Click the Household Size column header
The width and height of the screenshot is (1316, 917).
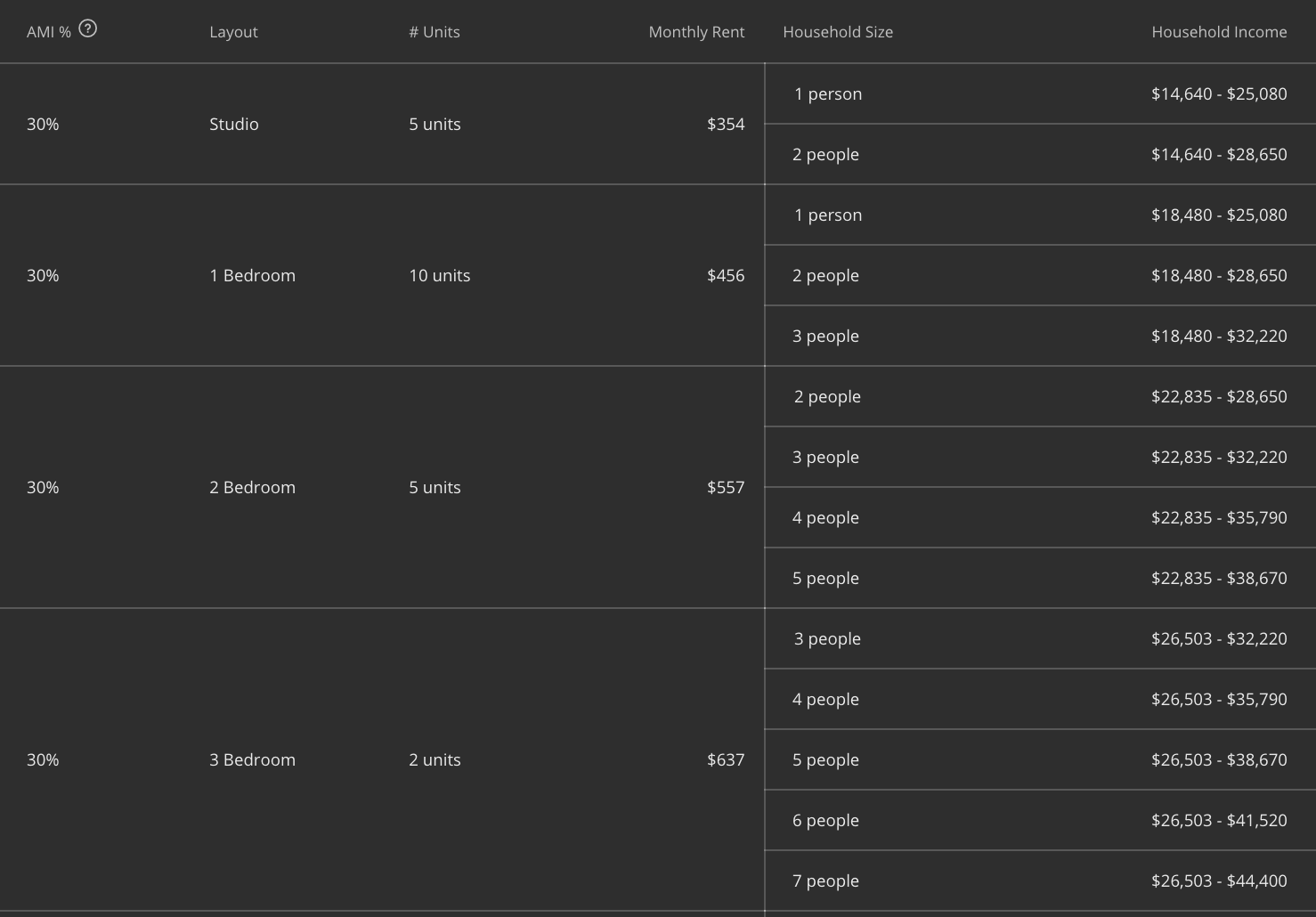coord(838,32)
